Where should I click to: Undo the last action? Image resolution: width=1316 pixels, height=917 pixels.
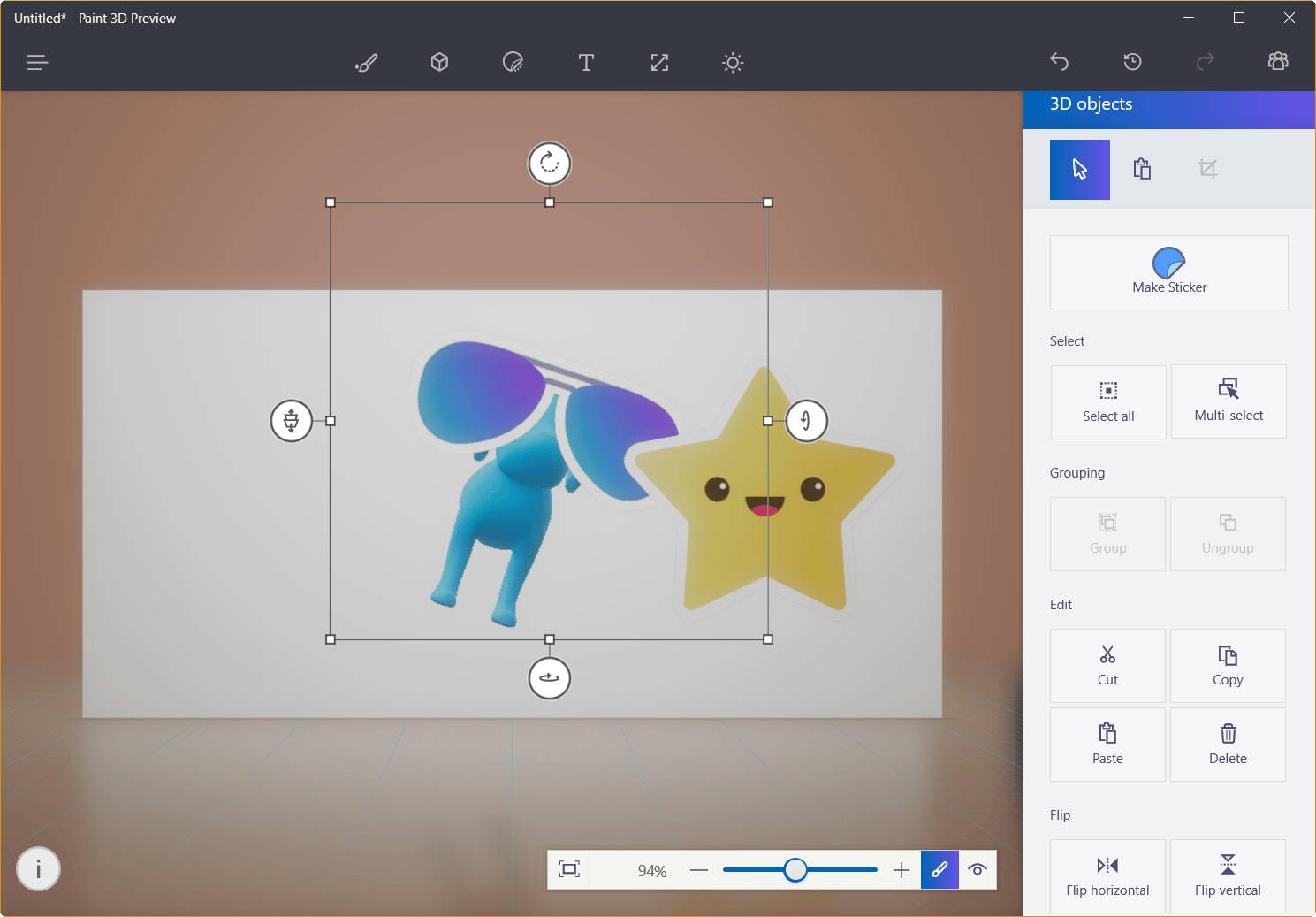(1059, 62)
